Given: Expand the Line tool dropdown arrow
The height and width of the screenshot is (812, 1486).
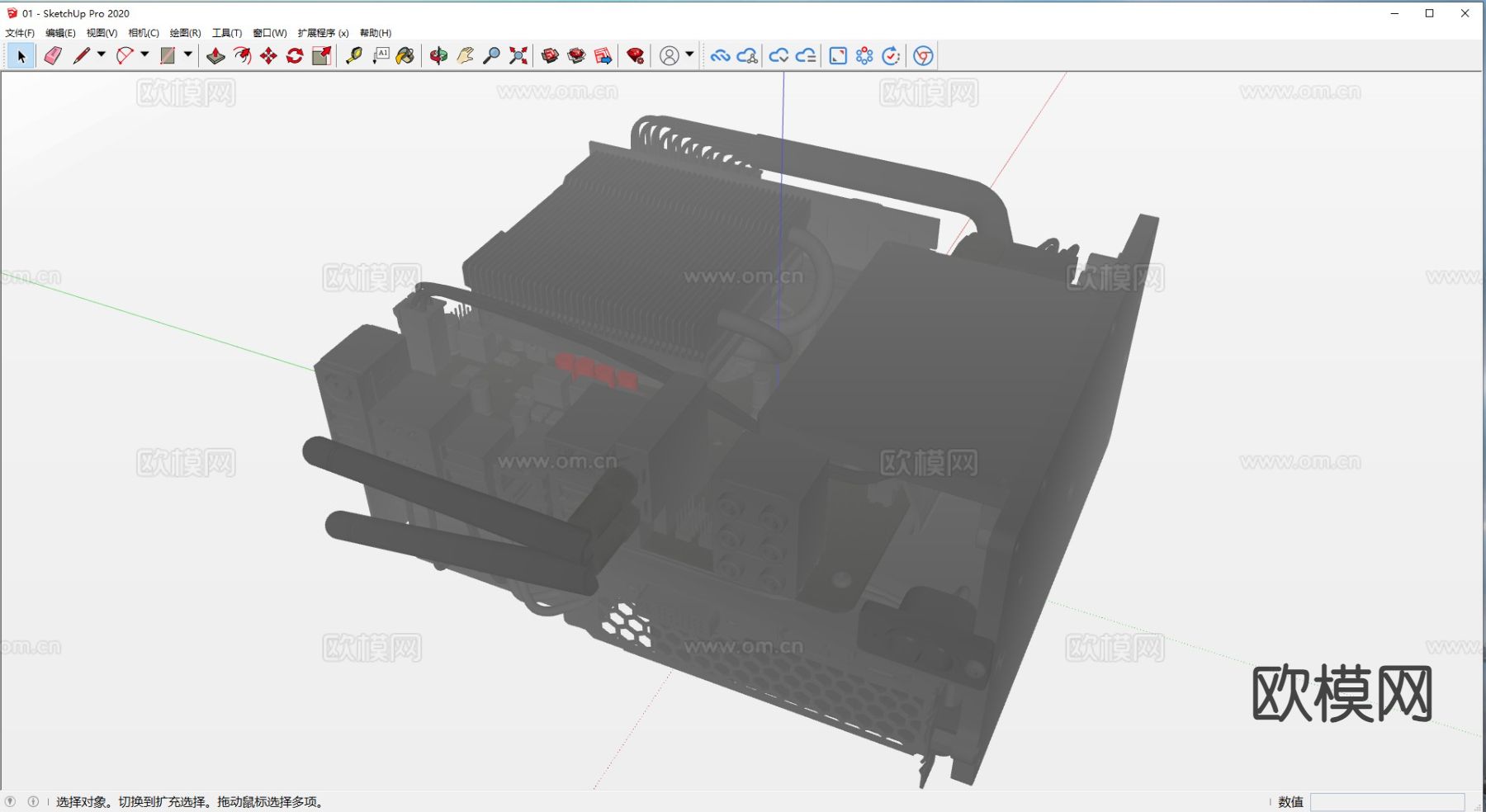Looking at the screenshot, I should tap(102, 54).
